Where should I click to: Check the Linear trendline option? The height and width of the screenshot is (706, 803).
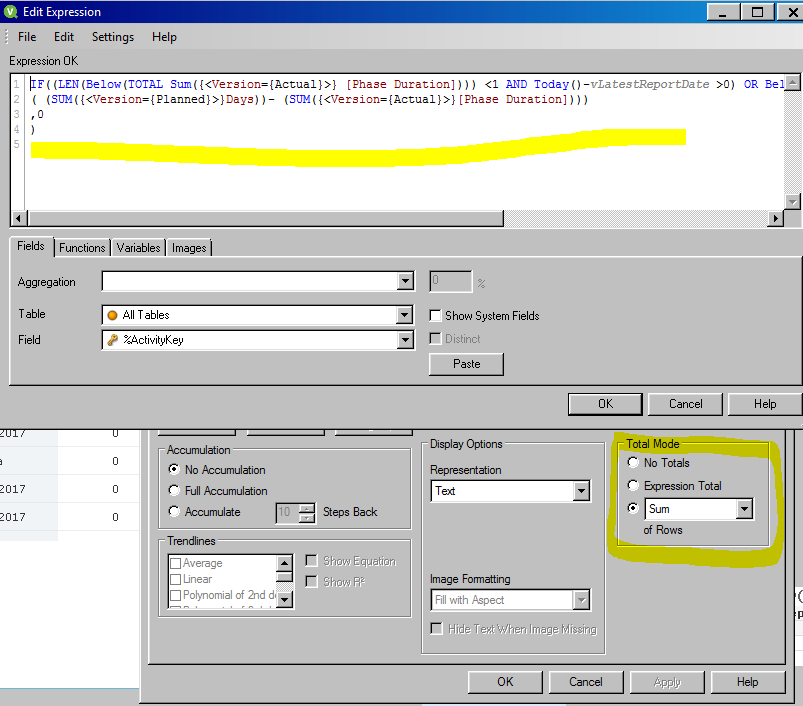(176, 579)
